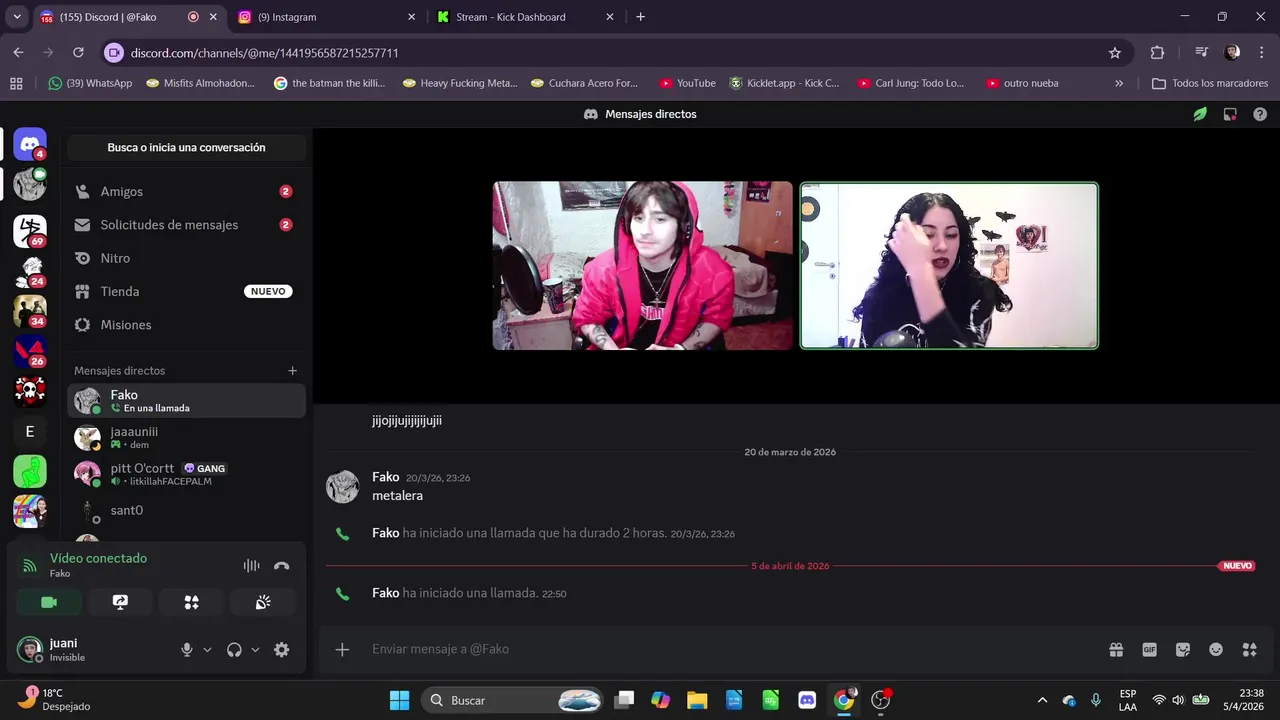Mute the microphone

click(186, 649)
